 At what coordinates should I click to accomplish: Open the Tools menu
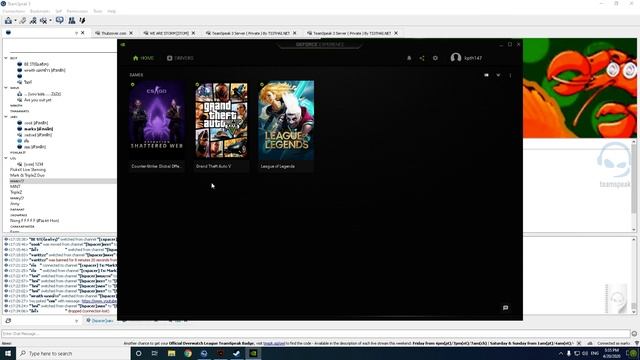(x=98, y=11)
